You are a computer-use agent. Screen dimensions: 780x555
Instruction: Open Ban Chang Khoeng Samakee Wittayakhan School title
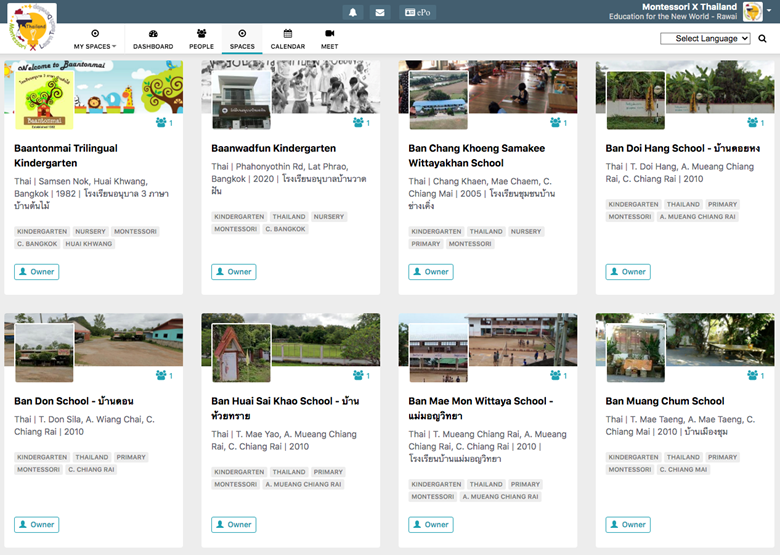tap(477, 156)
